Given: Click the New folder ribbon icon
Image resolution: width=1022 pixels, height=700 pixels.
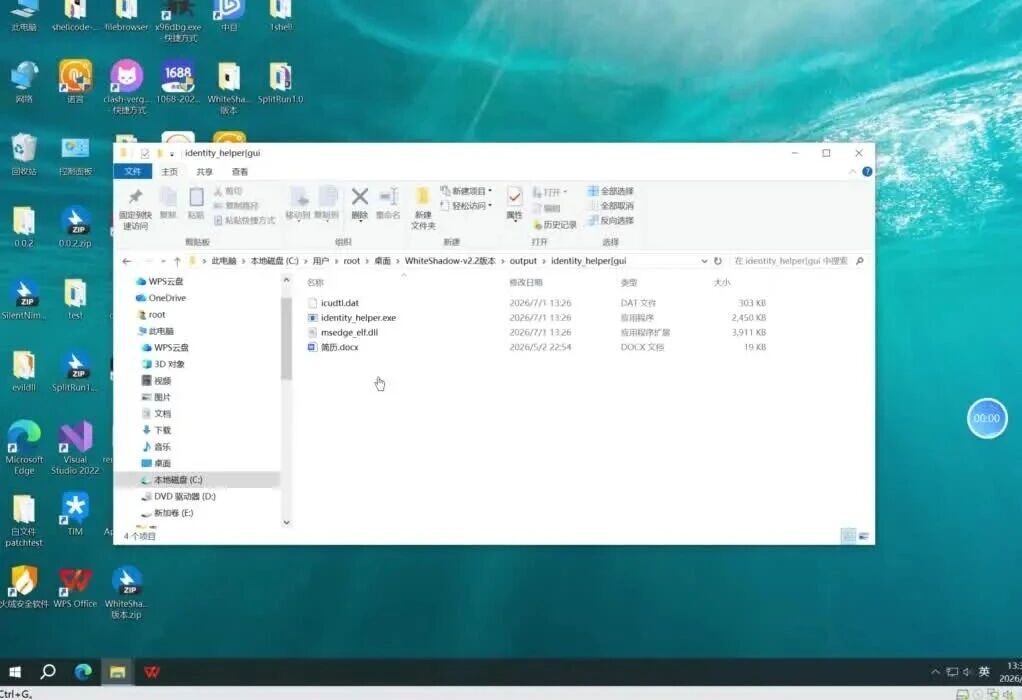Looking at the screenshot, I should coord(422,207).
